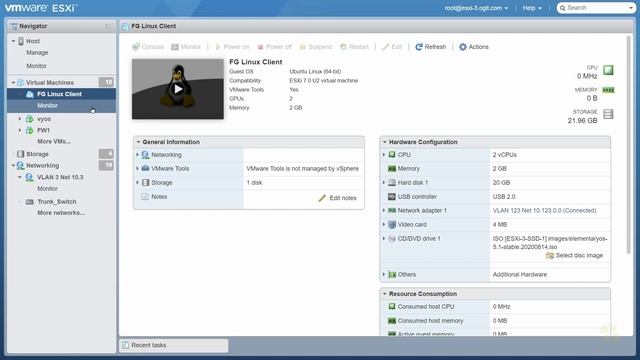Open More VMs... link
This screenshot has width=640, height=360.
54,141
